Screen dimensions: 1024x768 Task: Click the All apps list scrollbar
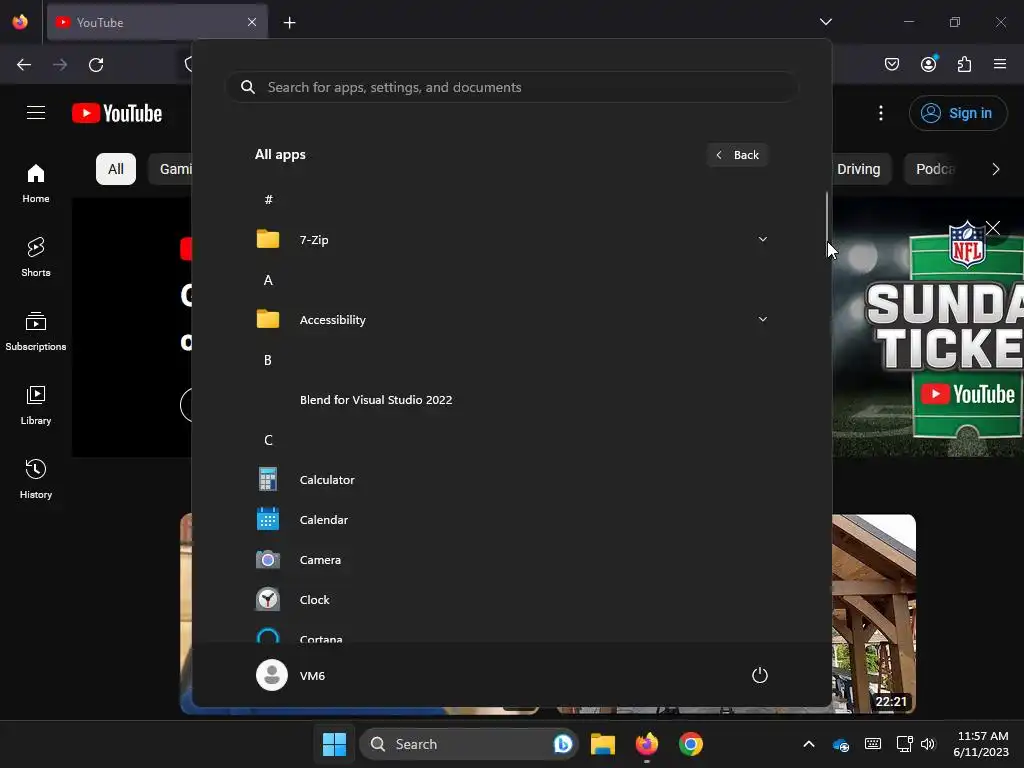(x=827, y=217)
